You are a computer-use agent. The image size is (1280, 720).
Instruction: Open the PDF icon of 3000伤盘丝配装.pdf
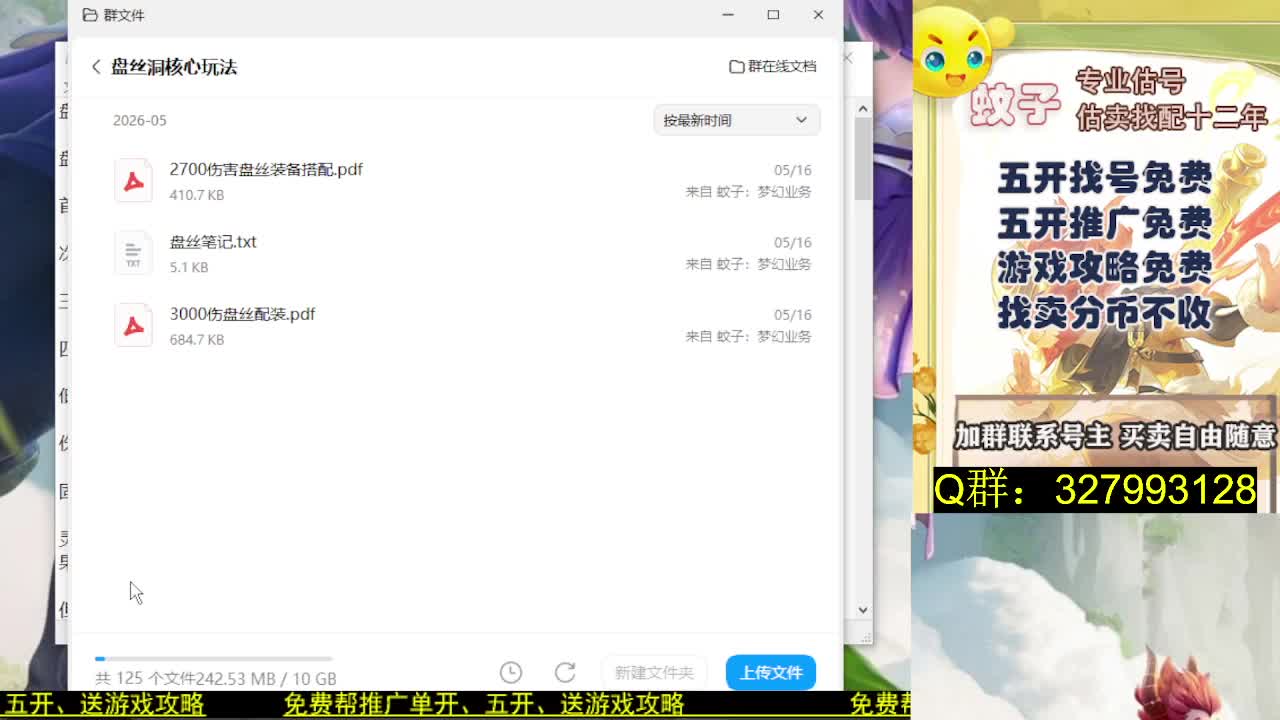(x=133, y=325)
